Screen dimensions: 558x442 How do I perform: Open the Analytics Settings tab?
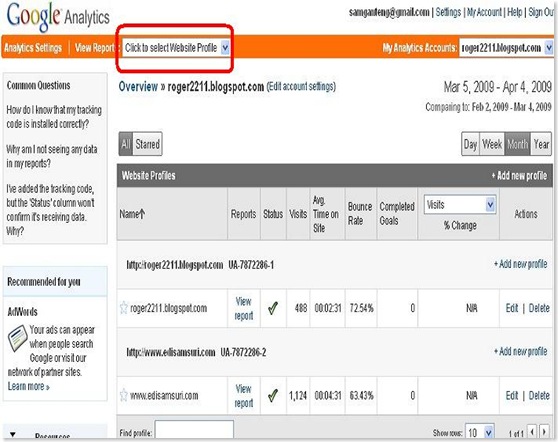[x=33, y=48]
